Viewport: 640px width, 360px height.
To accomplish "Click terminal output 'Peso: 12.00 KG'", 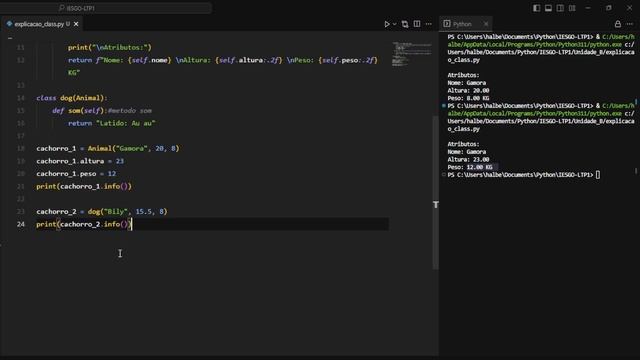I will point(470,167).
